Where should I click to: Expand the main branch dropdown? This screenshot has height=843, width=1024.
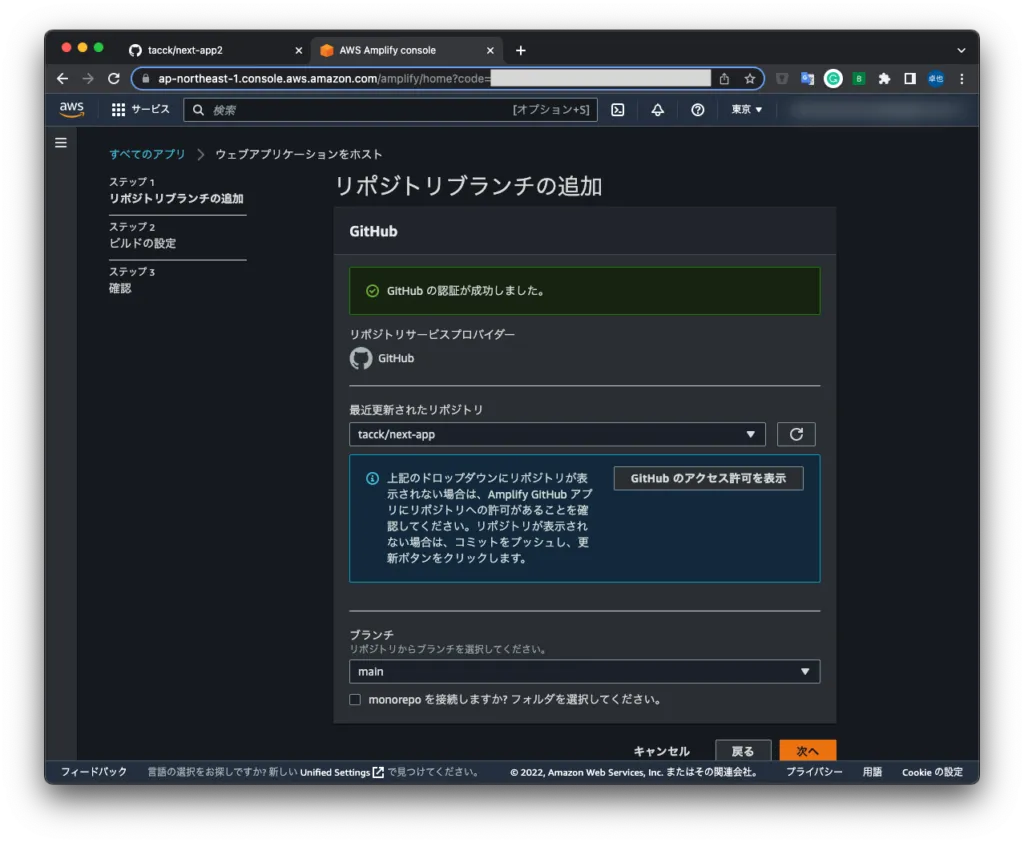pyautogui.click(x=584, y=672)
